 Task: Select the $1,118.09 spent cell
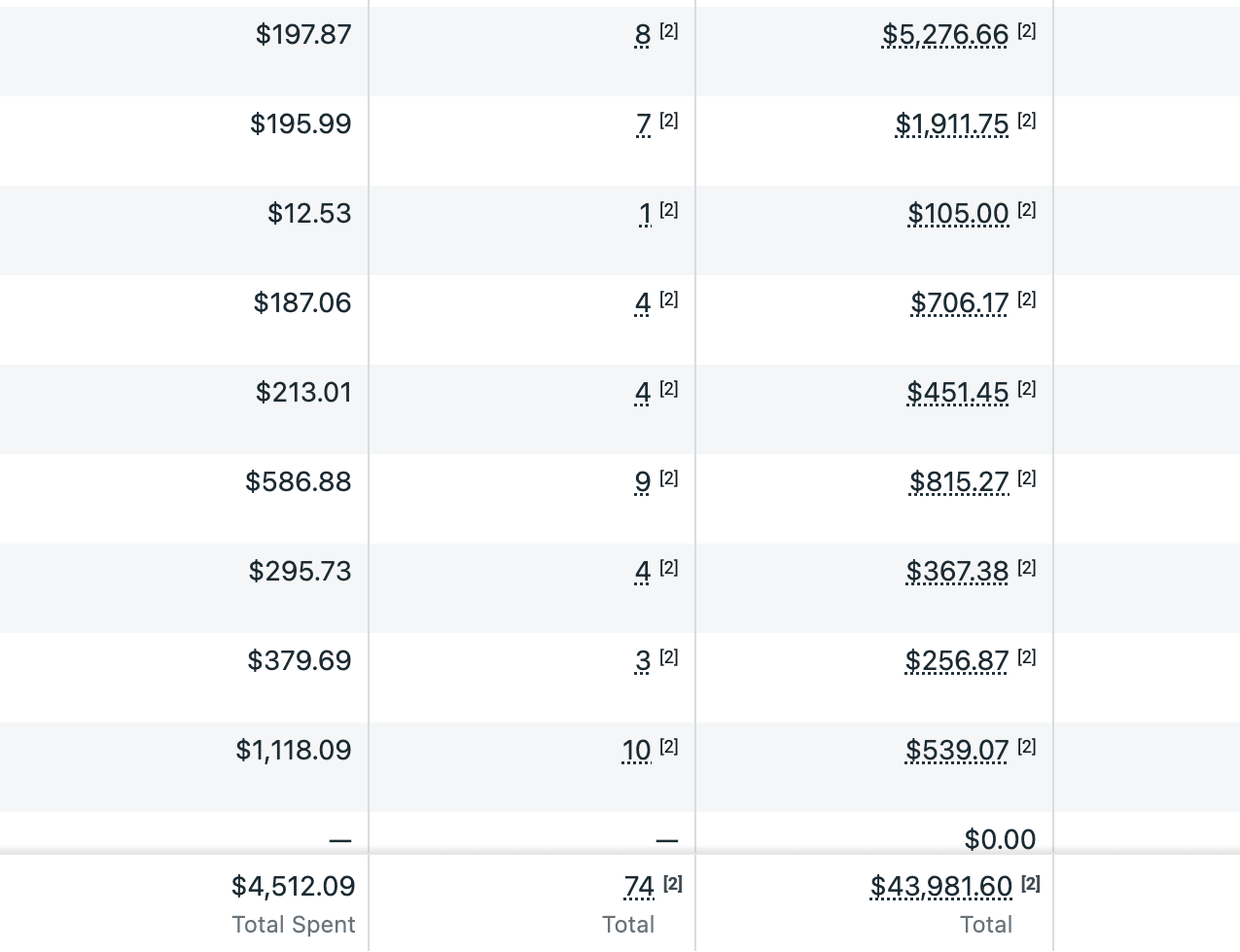(x=293, y=751)
